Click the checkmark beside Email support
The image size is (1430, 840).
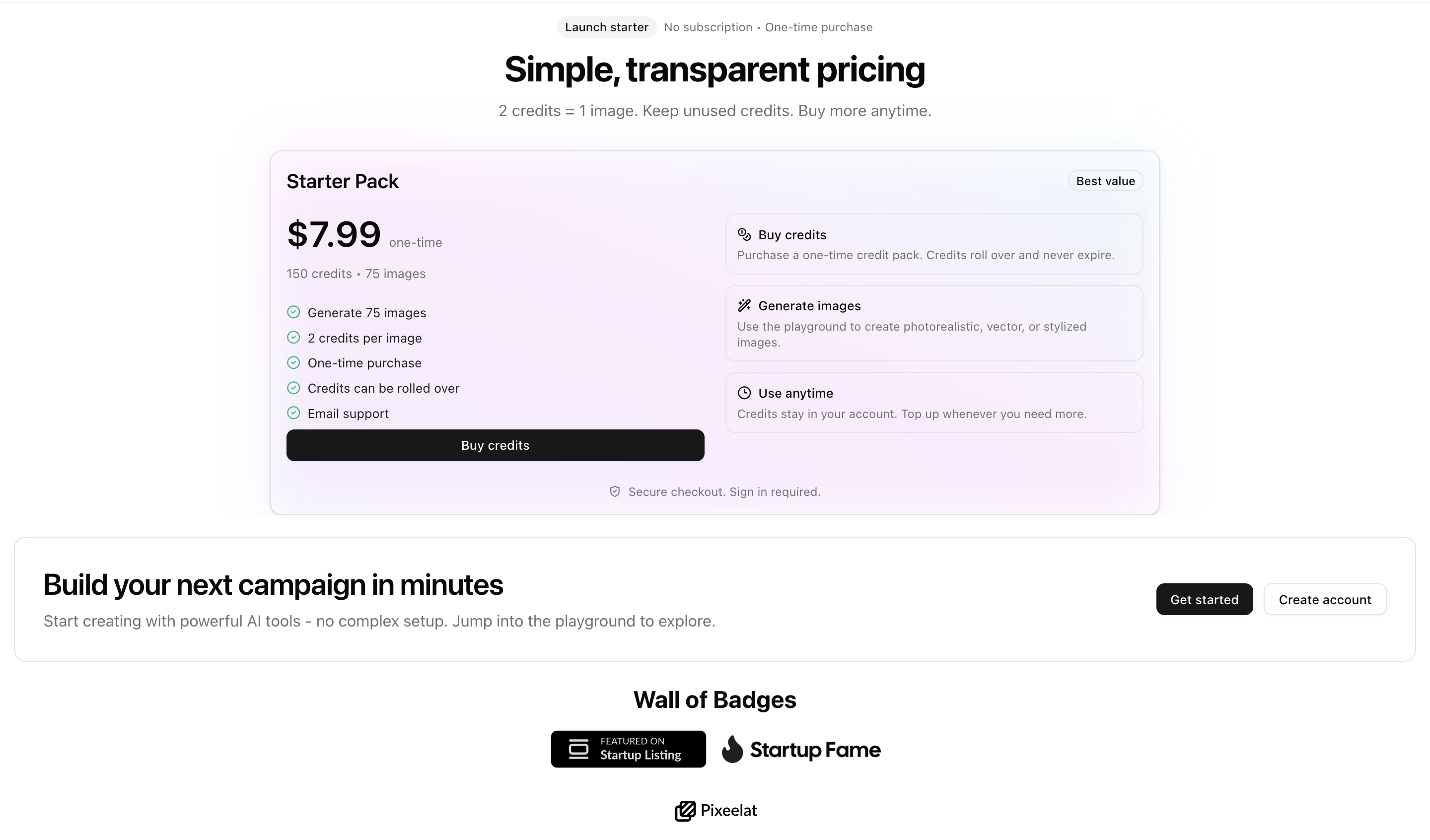click(x=293, y=413)
